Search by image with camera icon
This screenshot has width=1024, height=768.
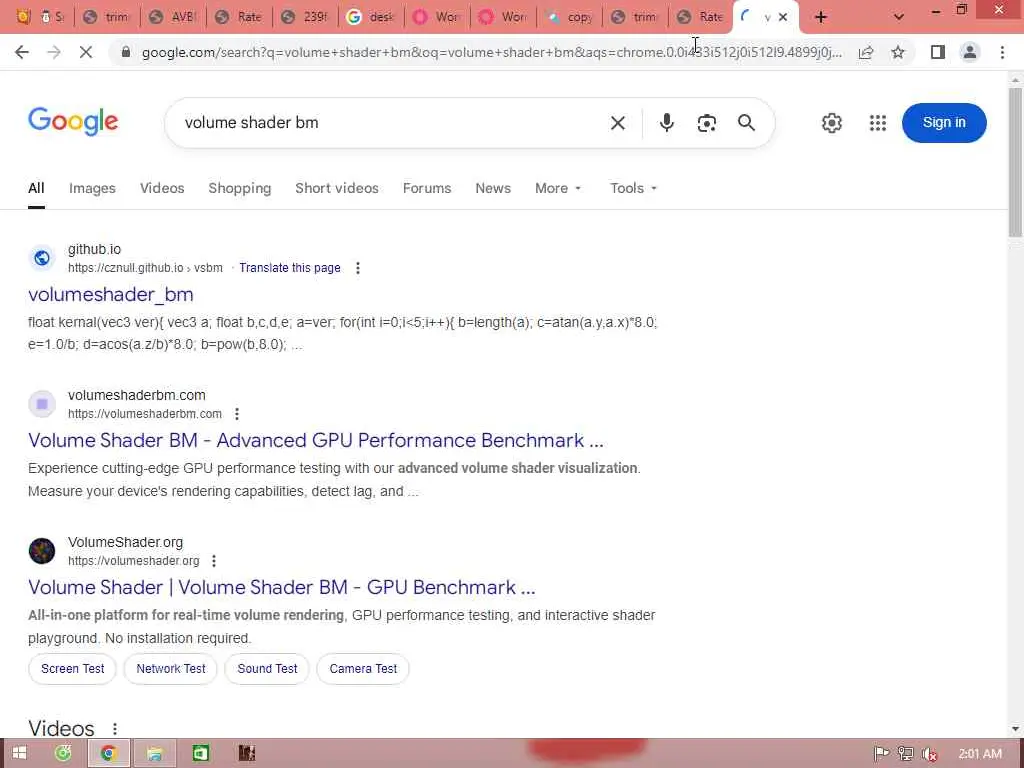coord(707,123)
